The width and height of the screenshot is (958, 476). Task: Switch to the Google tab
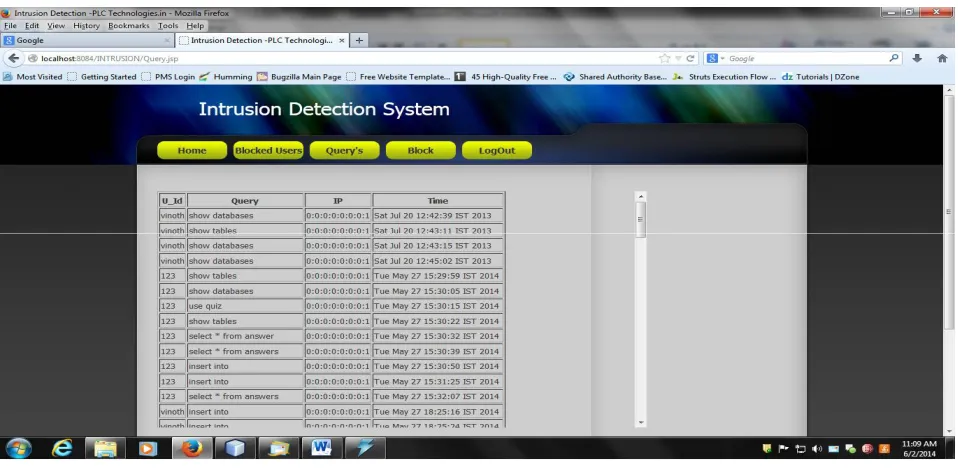pyautogui.click(x=87, y=40)
